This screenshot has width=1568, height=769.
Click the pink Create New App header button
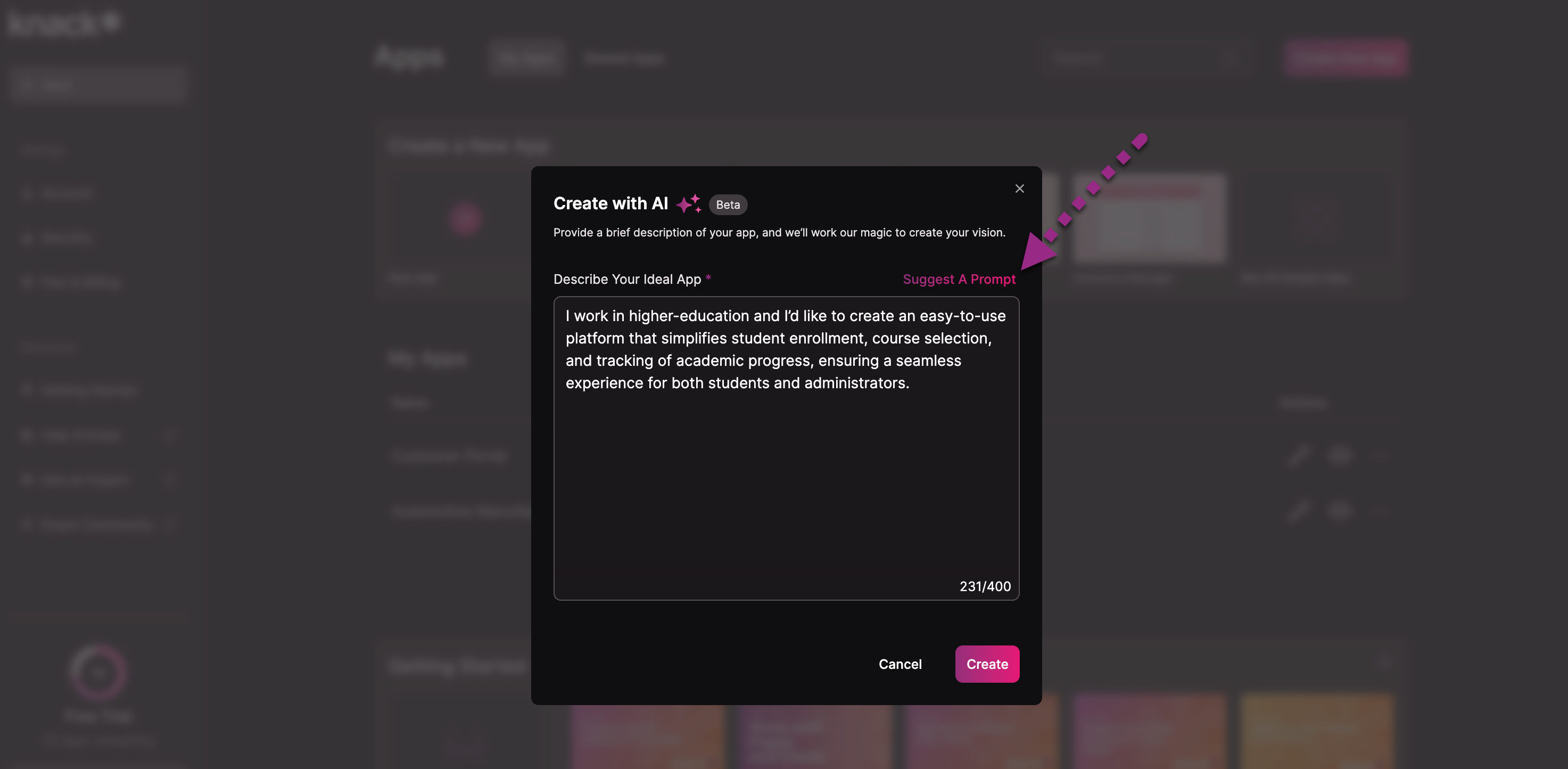(x=1346, y=59)
